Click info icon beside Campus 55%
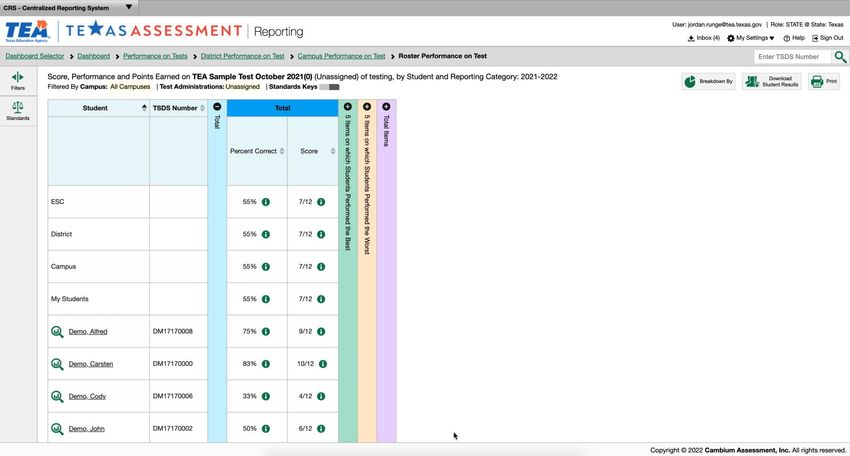The image size is (850, 456). point(266,267)
